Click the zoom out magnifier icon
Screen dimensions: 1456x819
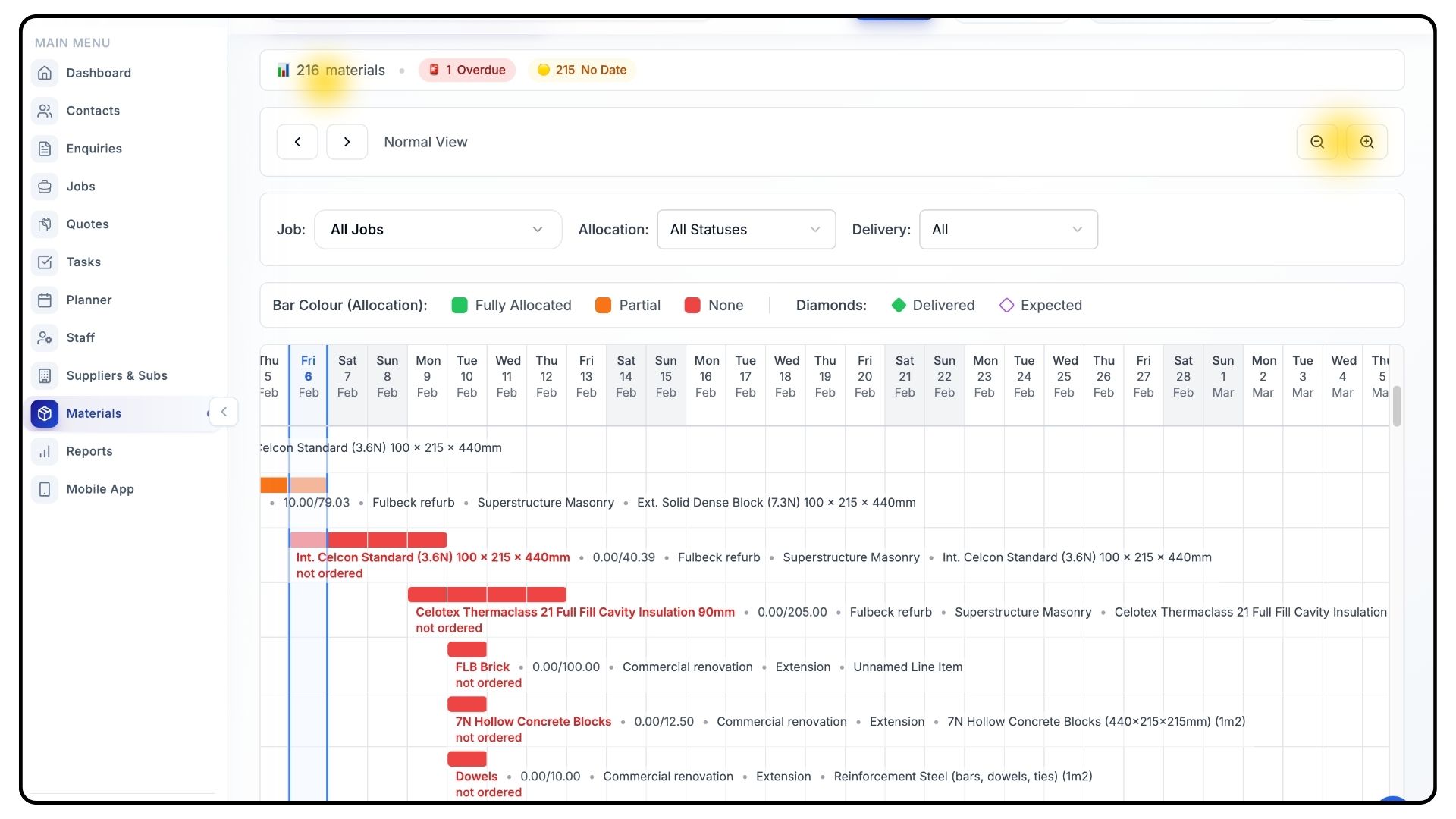click(1317, 142)
